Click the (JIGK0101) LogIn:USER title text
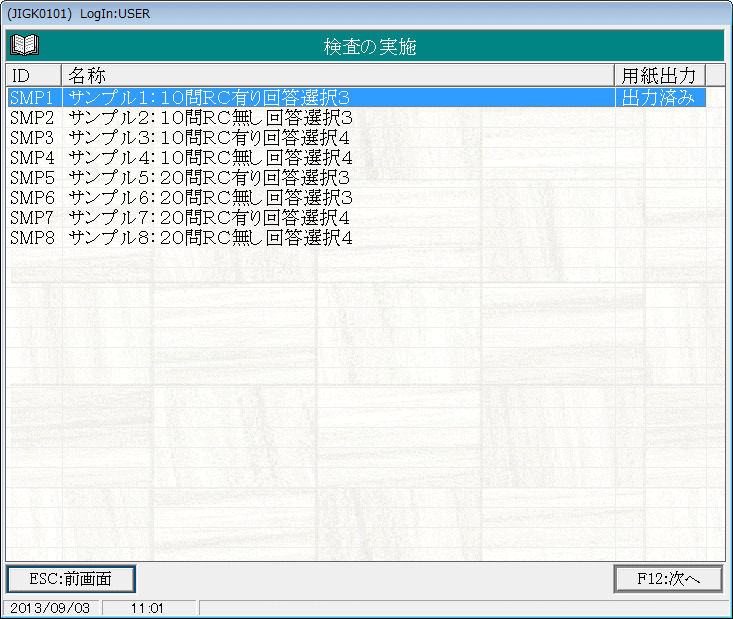The width and height of the screenshot is (733, 619). tap(79, 14)
